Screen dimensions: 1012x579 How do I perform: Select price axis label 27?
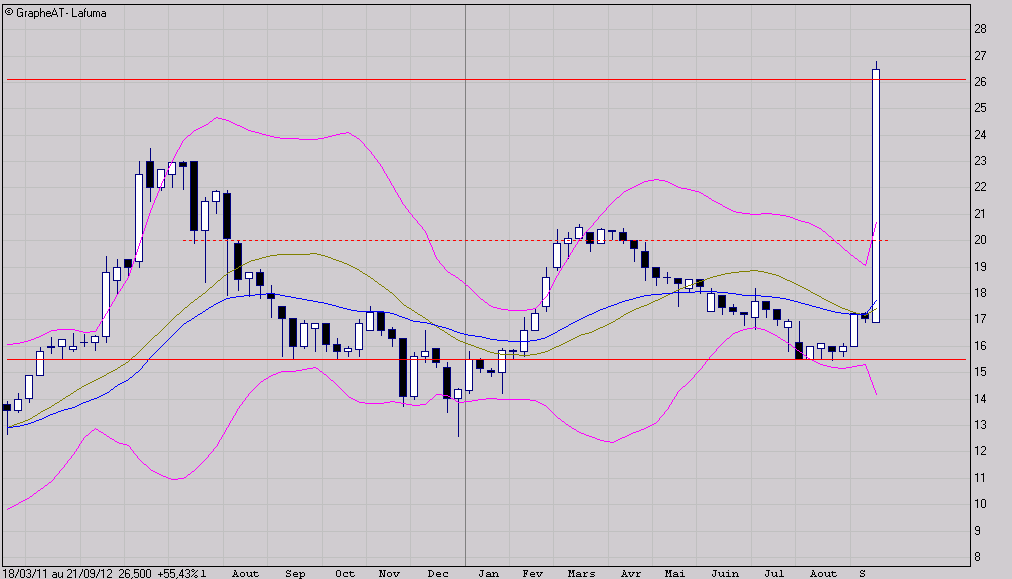point(980,56)
